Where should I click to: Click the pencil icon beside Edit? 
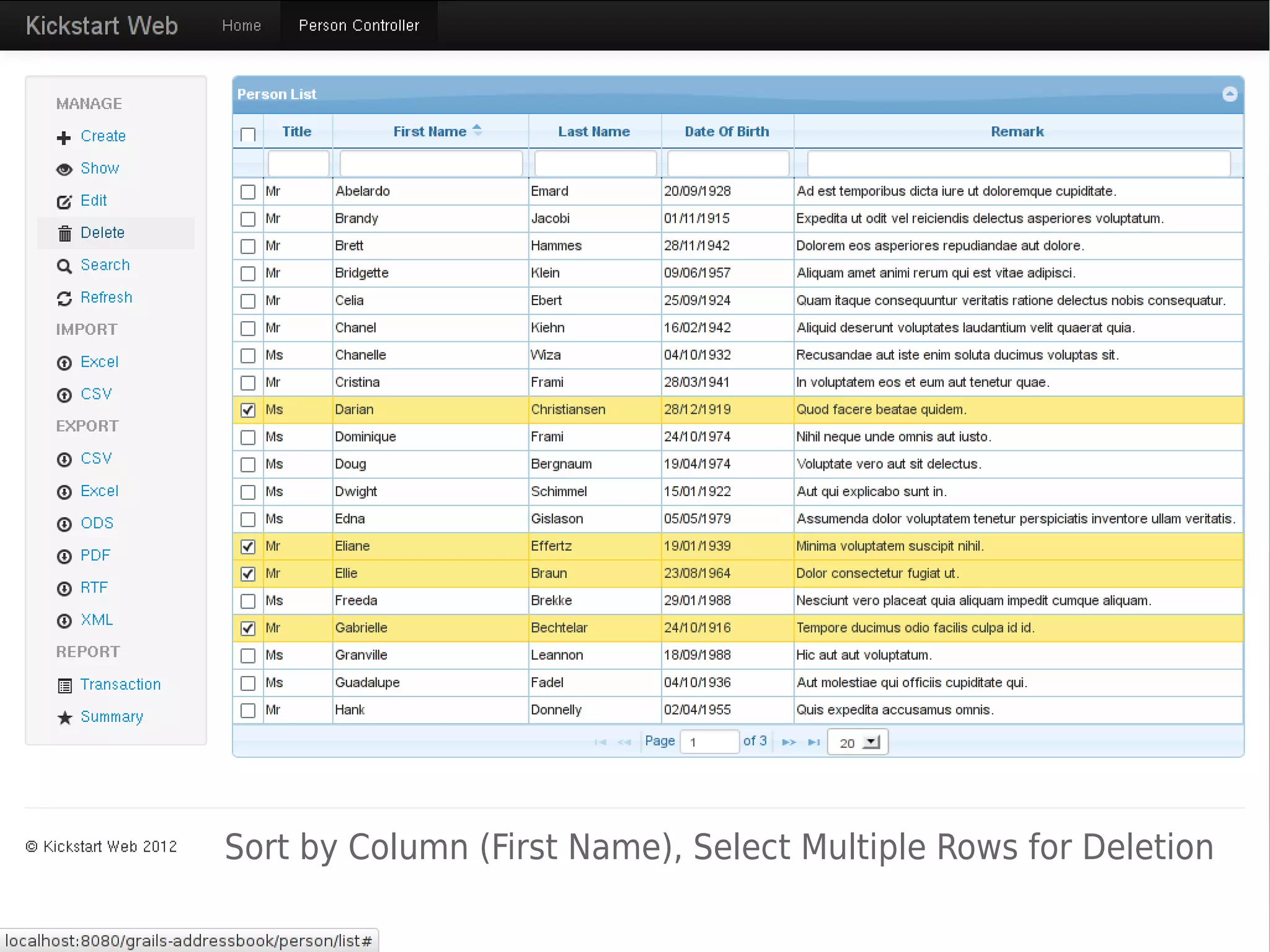[64, 202]
